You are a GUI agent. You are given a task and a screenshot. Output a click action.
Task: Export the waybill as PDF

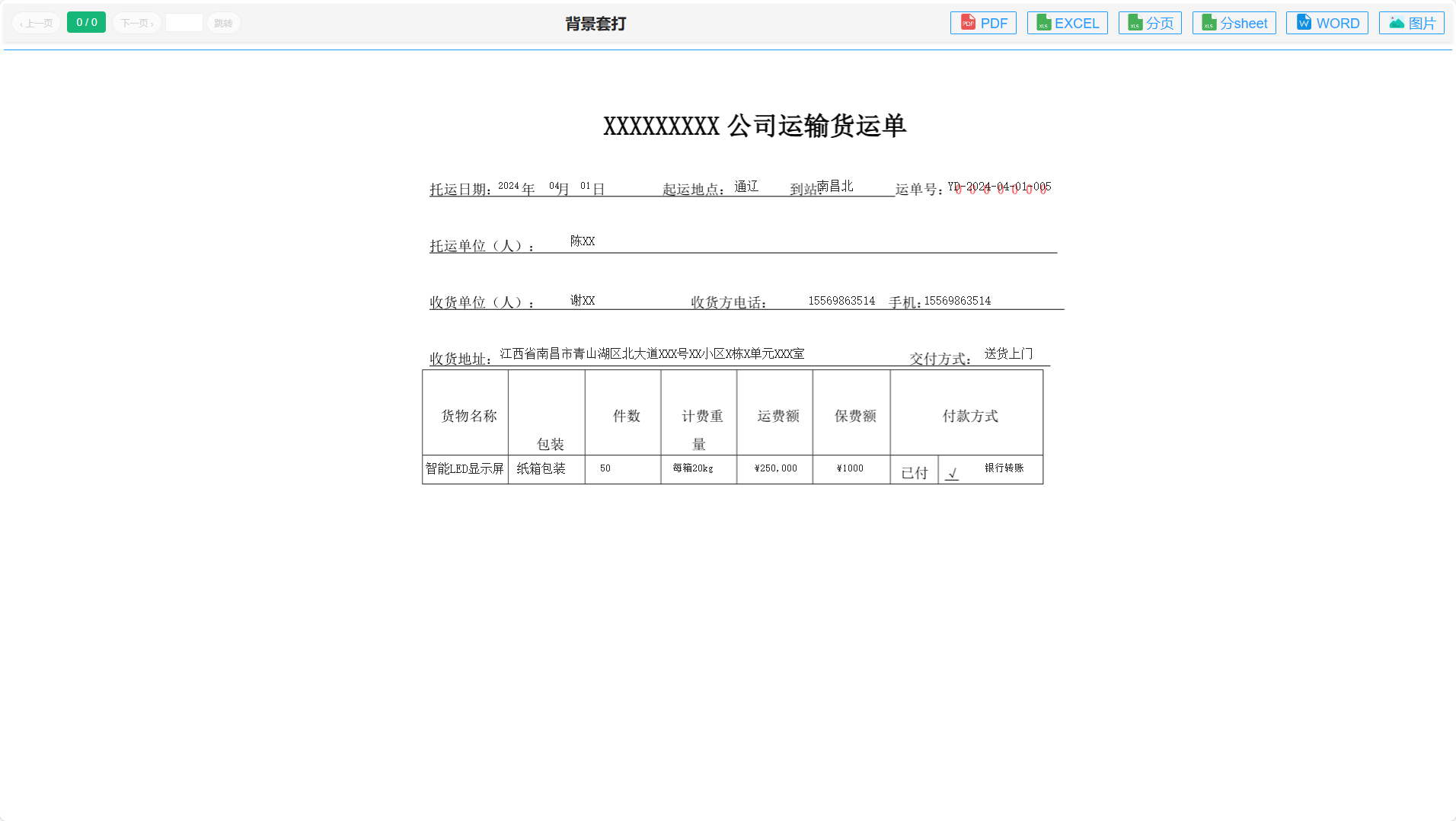983,23
